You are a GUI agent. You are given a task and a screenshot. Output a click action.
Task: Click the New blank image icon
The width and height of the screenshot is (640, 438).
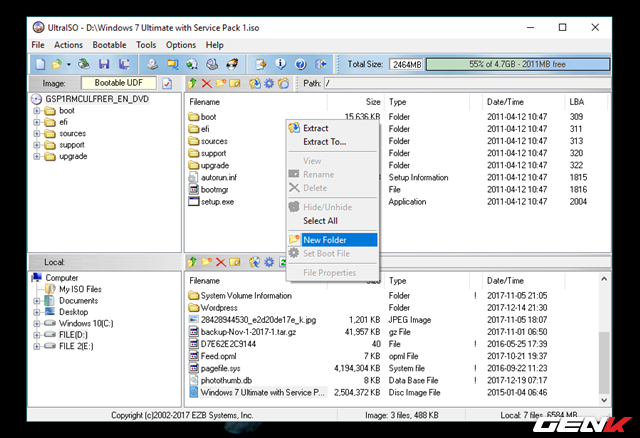pyautogui.click(x=40, y=64)
